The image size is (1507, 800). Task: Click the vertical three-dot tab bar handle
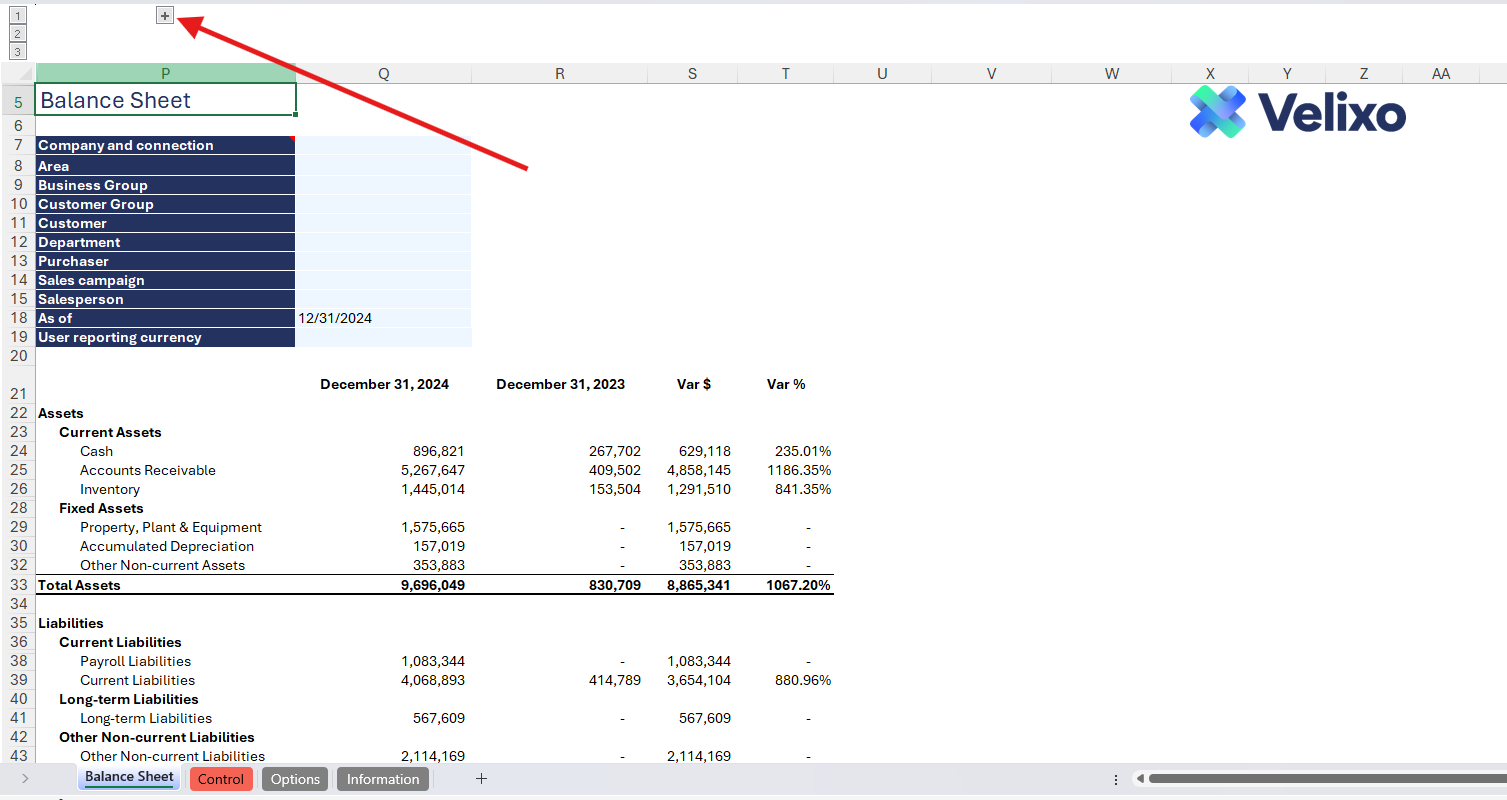[1116, 779]
